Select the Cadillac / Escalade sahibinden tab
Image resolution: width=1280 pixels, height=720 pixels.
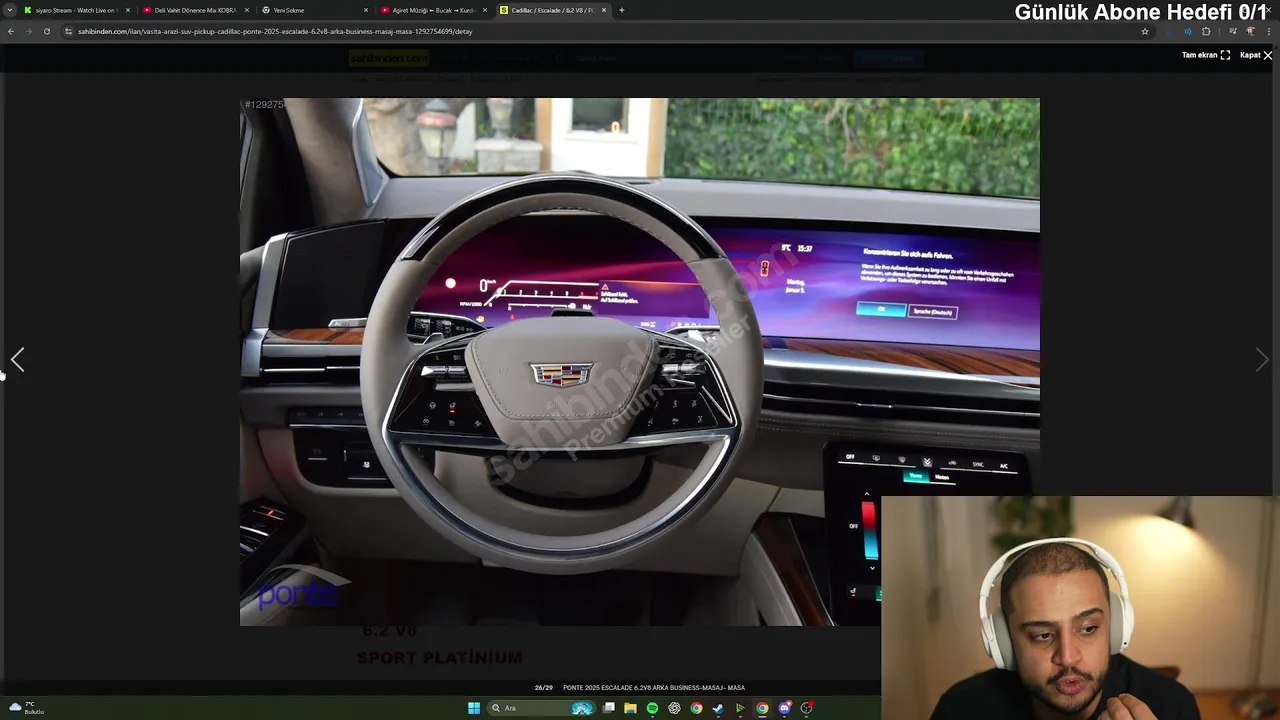(552, 10)
